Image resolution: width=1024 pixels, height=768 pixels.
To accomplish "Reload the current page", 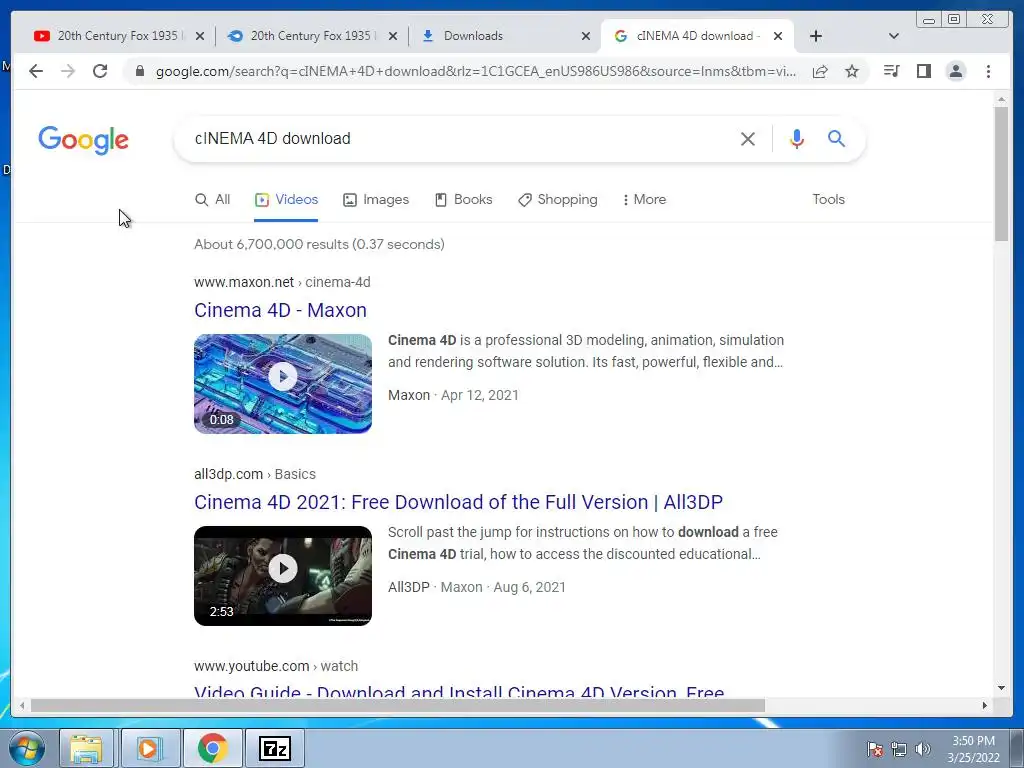I will pos(100,71).
